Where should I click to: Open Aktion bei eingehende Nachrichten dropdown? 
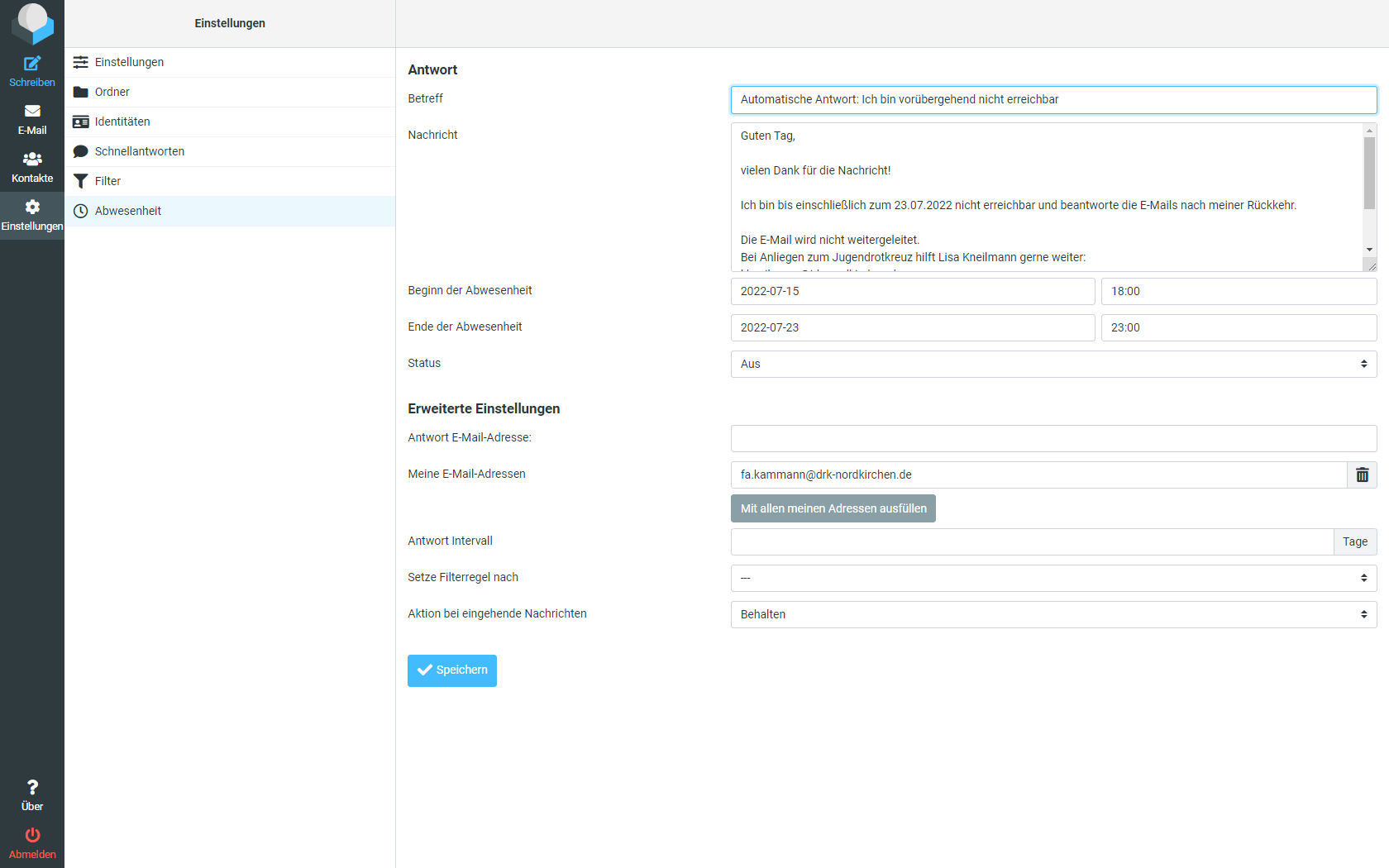1053,615
